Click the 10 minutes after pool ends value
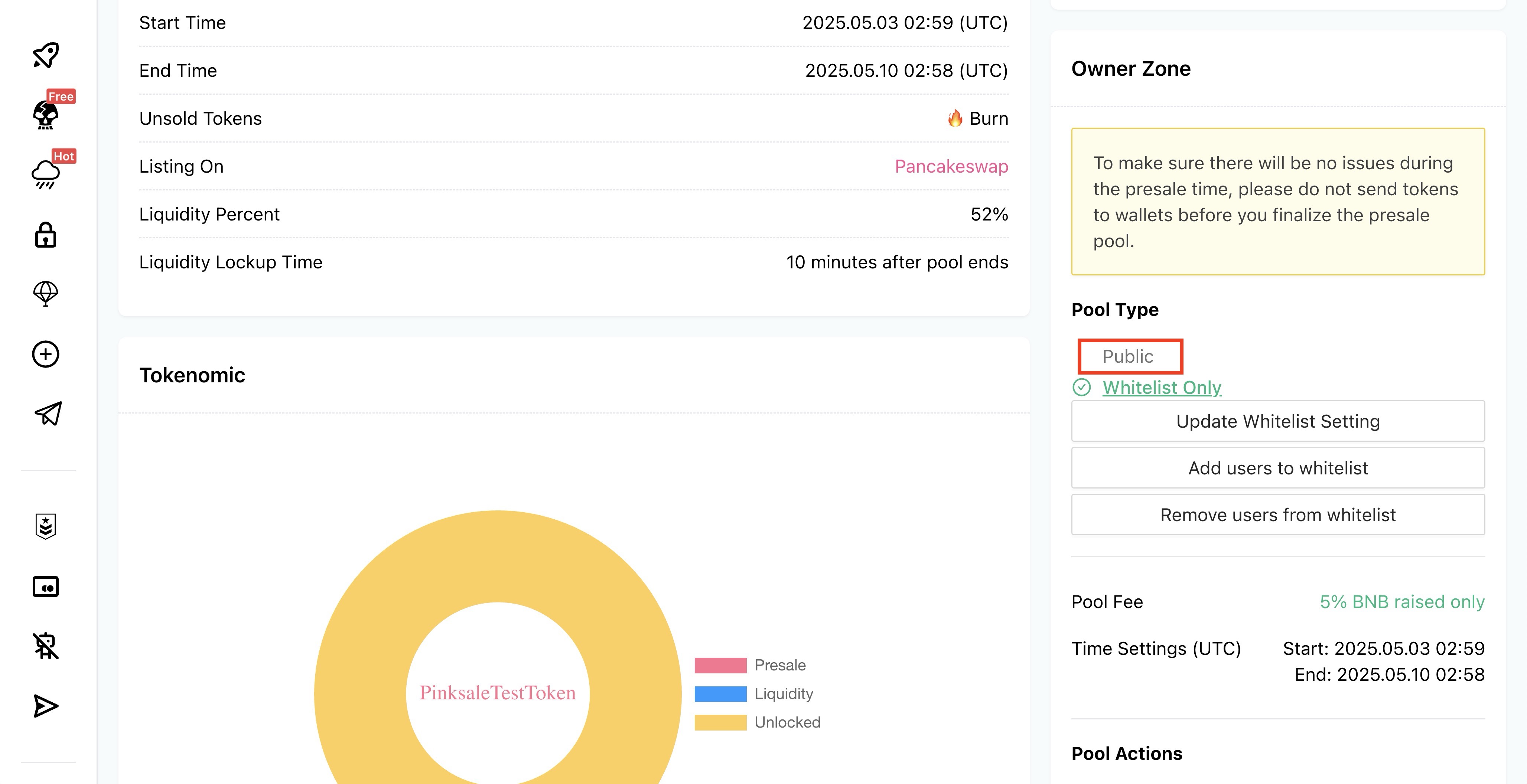Image resolution: width=1527 pixels, height=784 pixels. (x=897, y=262)
